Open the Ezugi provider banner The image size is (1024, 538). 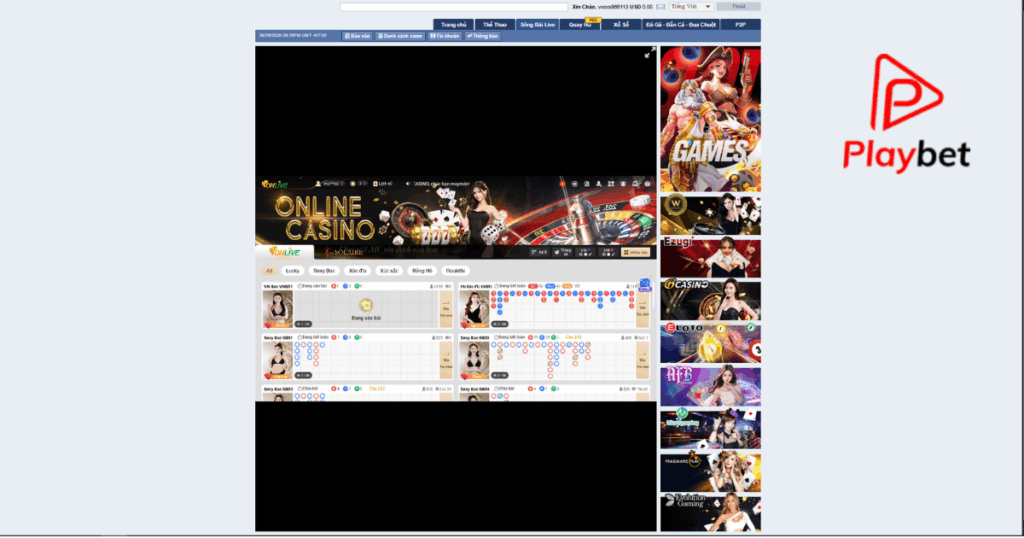pos(711,257)
